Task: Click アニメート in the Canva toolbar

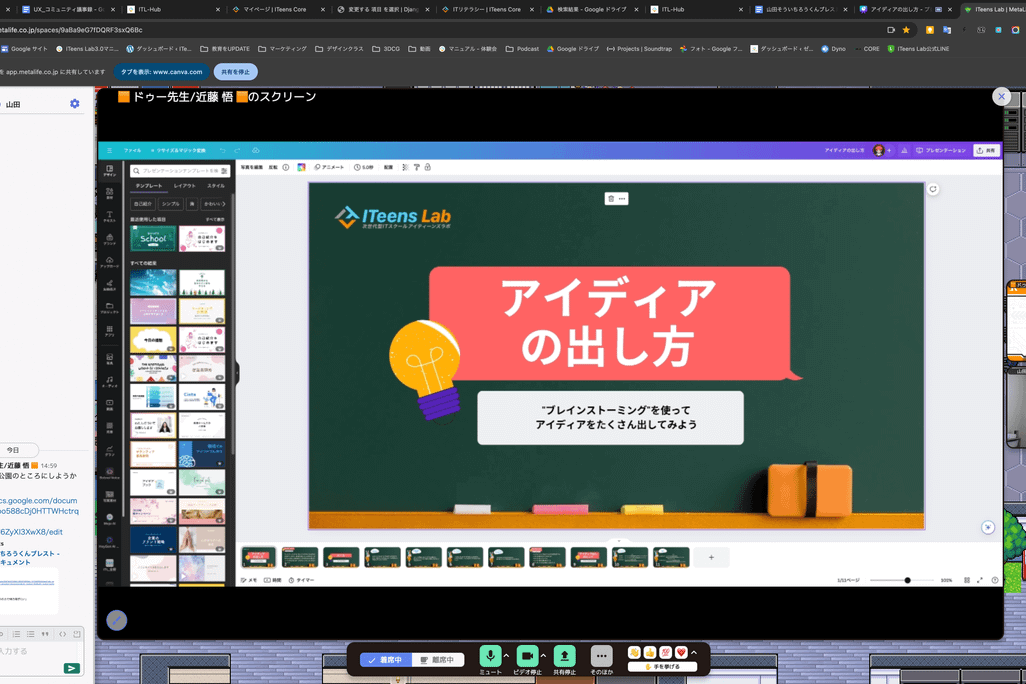Action: tap(329, 168)
